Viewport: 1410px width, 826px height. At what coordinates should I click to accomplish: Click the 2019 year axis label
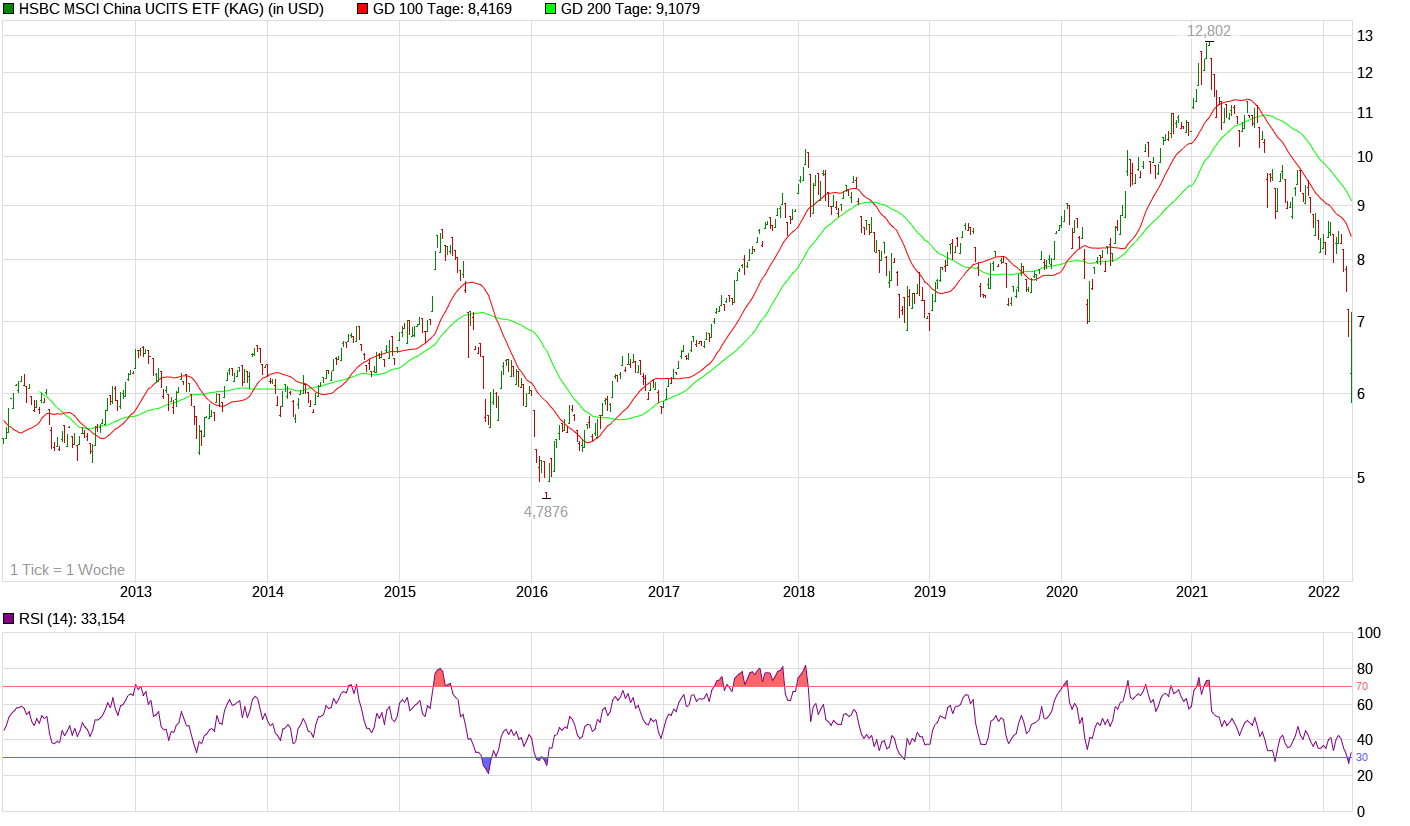point(930,591)
